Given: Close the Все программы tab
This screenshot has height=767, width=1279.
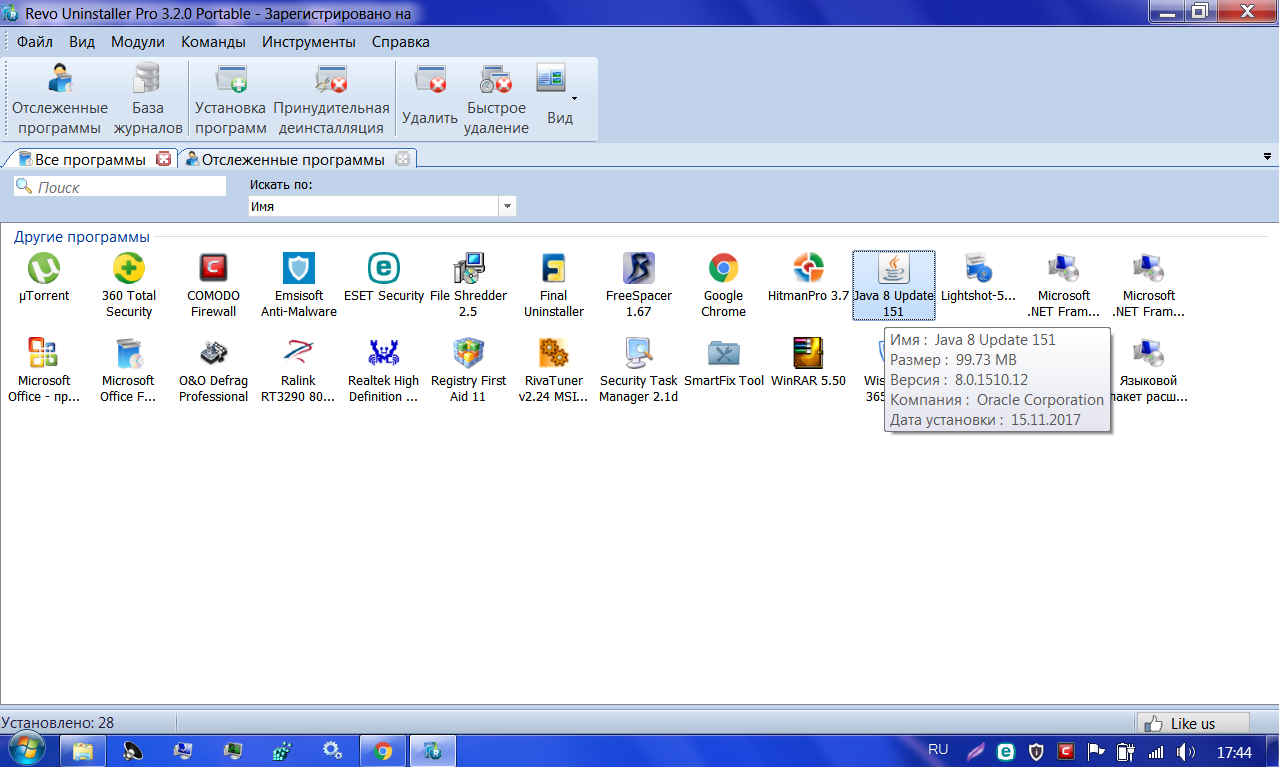Looking at the screenshot, I should 164,159.
